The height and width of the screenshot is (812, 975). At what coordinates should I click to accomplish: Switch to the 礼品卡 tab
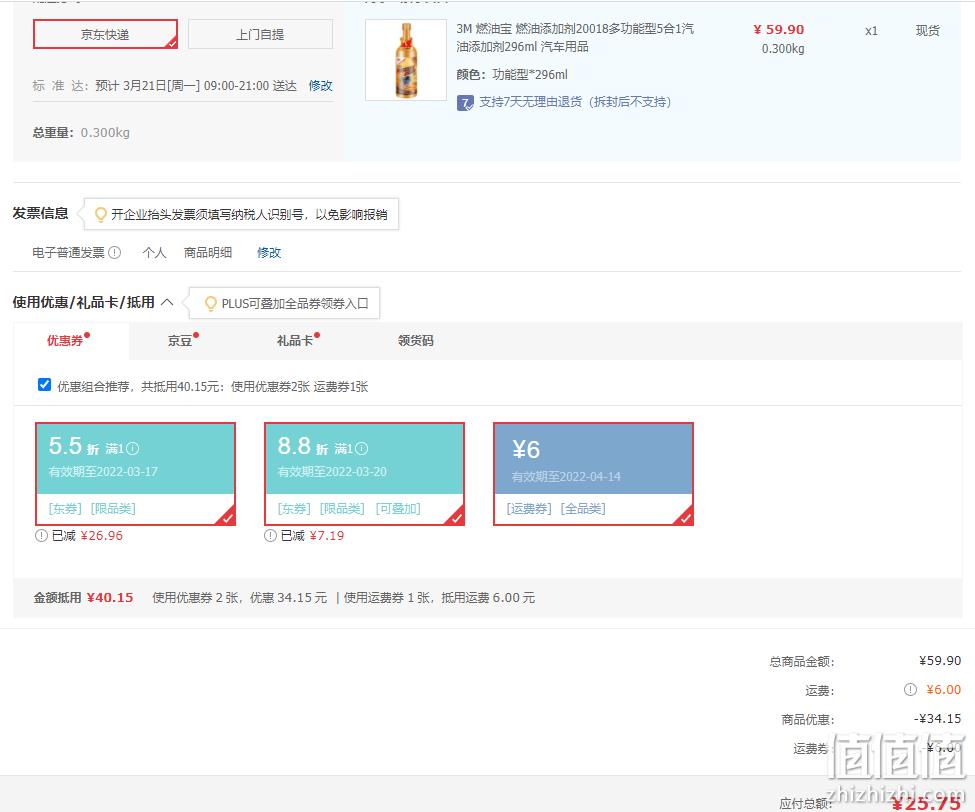pyautogui.click(x=295, y=341)
